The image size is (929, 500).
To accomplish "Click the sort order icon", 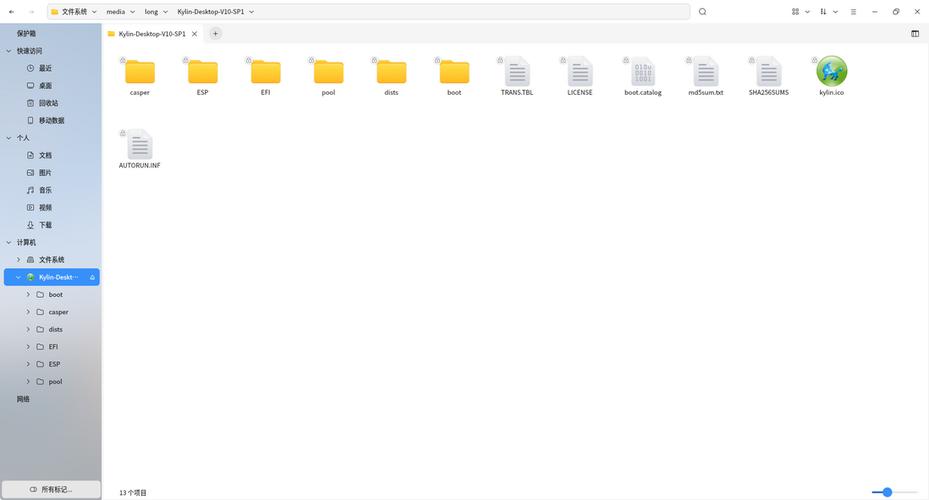I will [823, 12].
